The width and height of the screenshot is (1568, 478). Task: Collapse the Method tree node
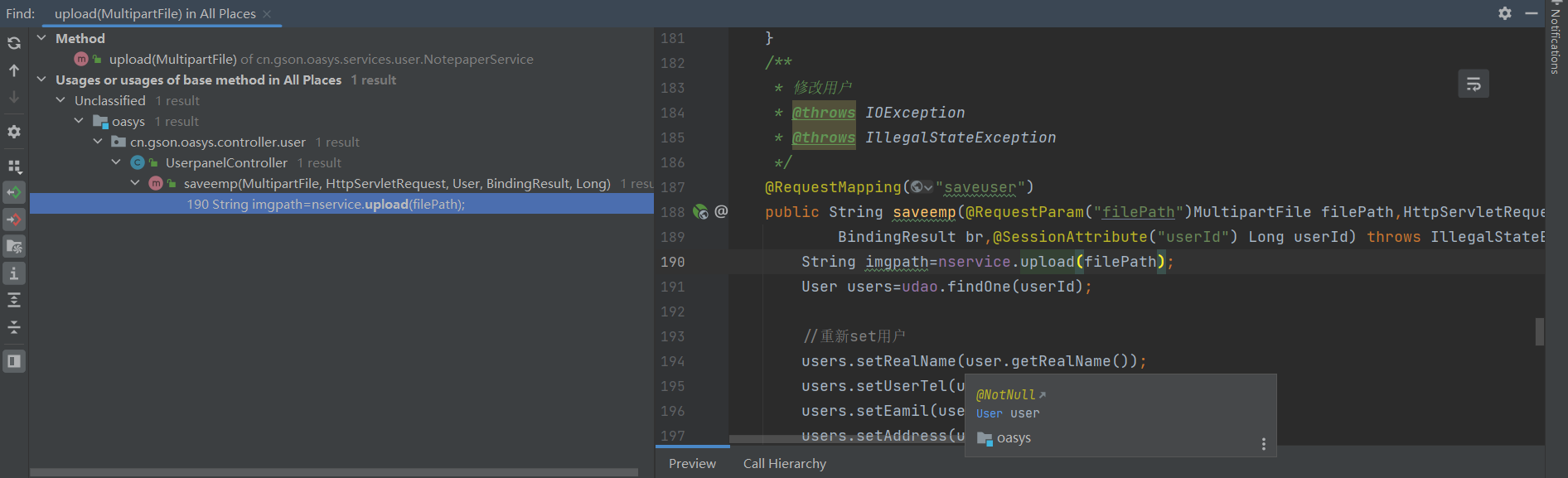(x=41, y=38)
